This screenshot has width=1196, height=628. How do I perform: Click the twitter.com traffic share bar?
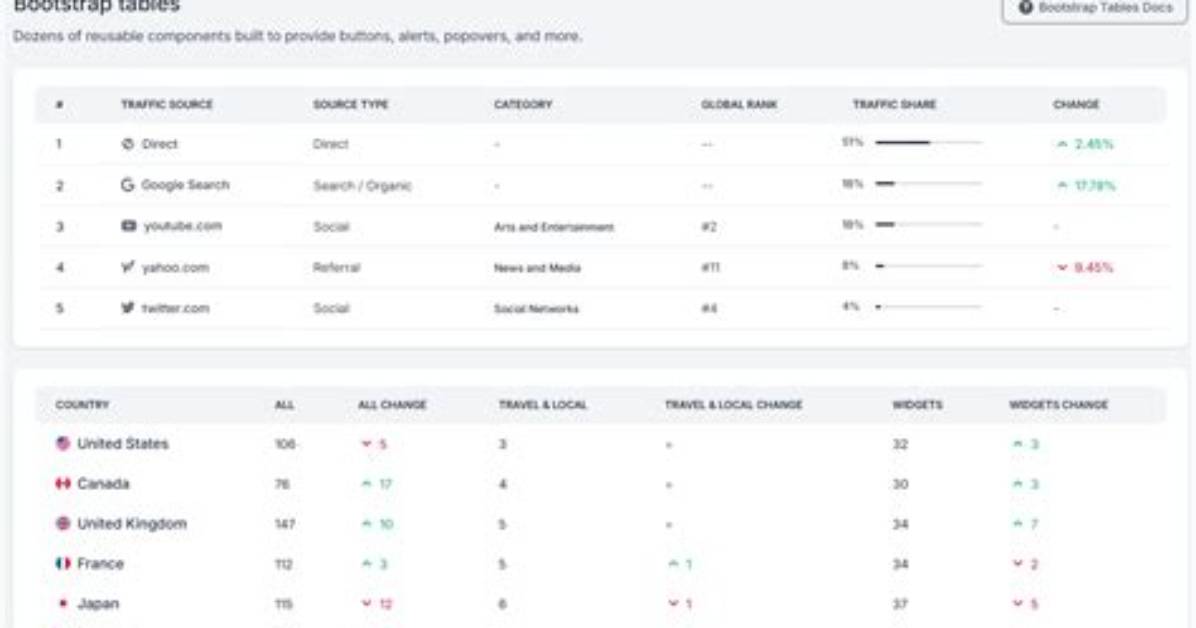[x=928, y=307]
